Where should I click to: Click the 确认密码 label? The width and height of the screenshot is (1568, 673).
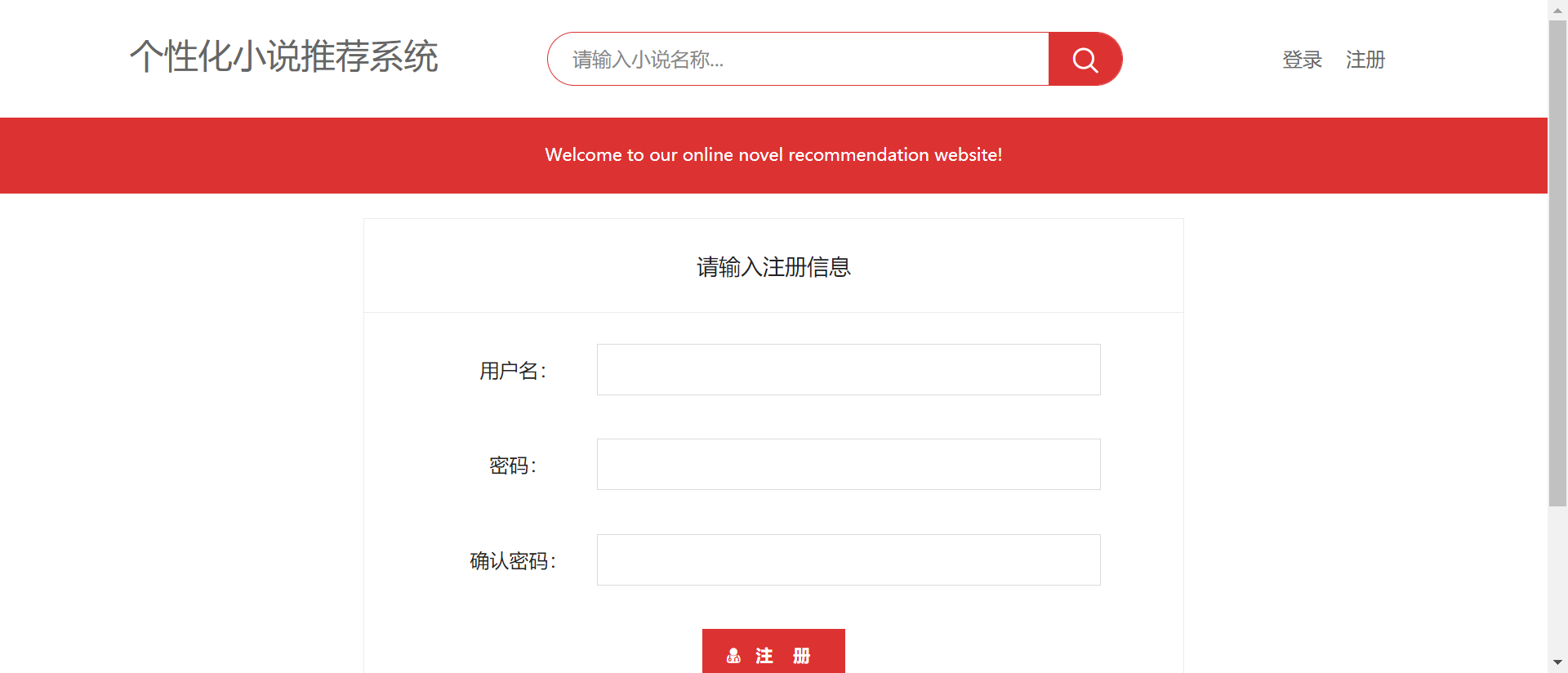click(x=513, y=561)
